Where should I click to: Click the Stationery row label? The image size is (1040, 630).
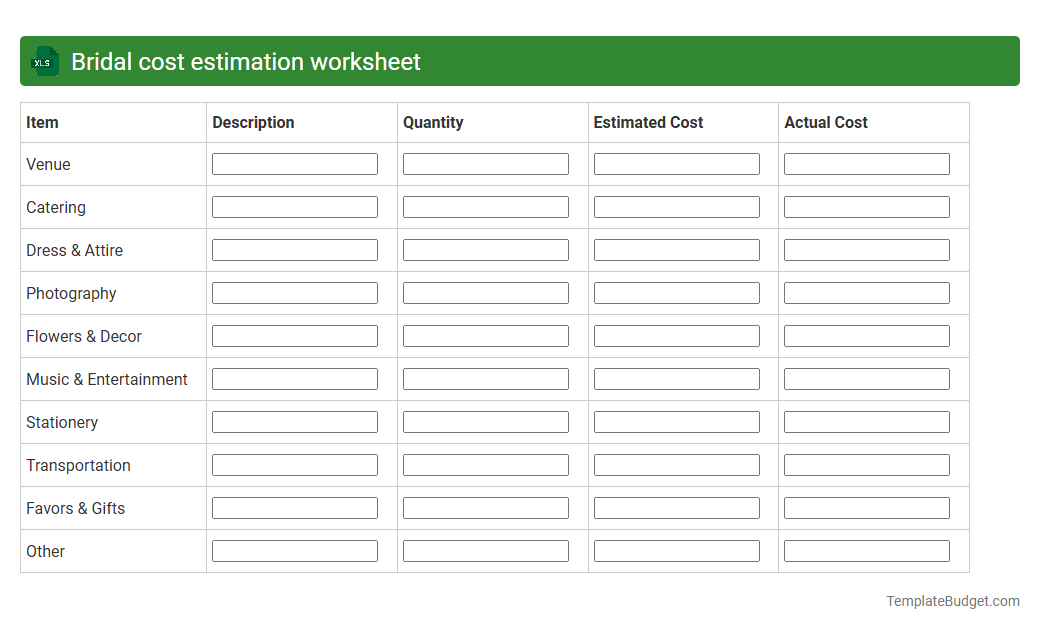click(62, 422)
